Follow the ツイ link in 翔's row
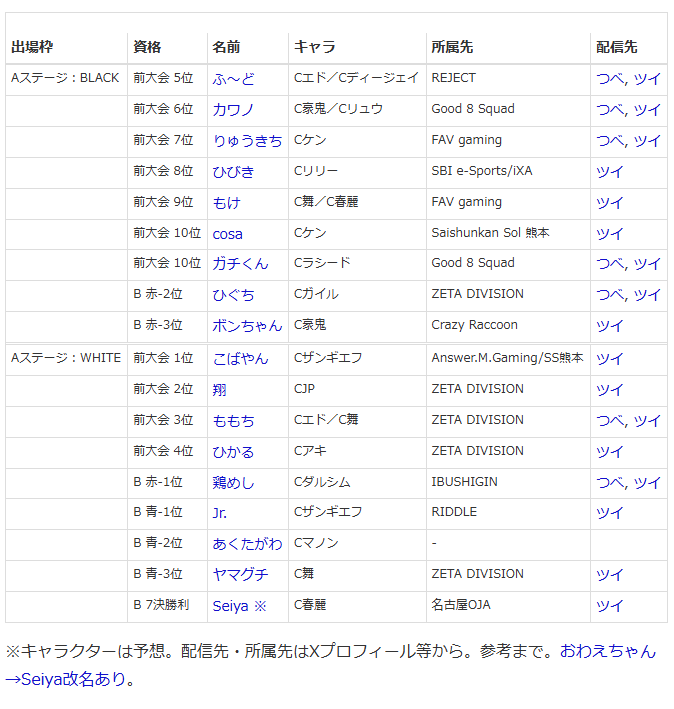The height and width of the screenshot is (709, 674). click(609, 390)
